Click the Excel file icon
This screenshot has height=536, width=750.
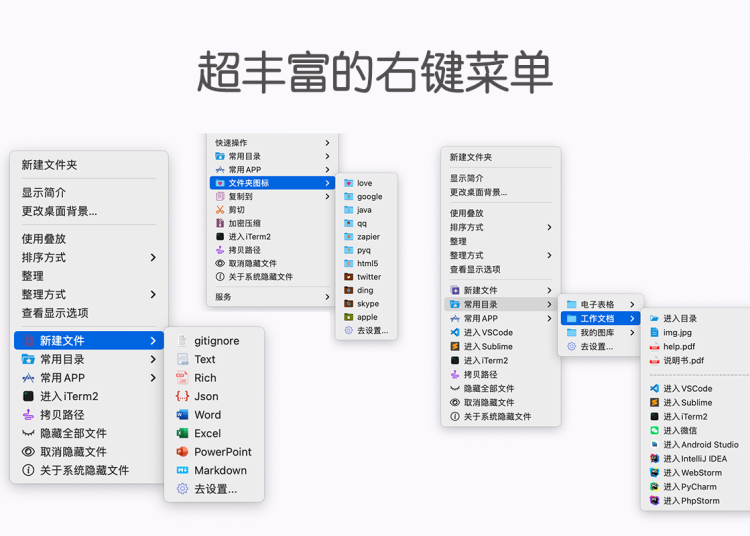pyautogui.click(x=182, y=434)
